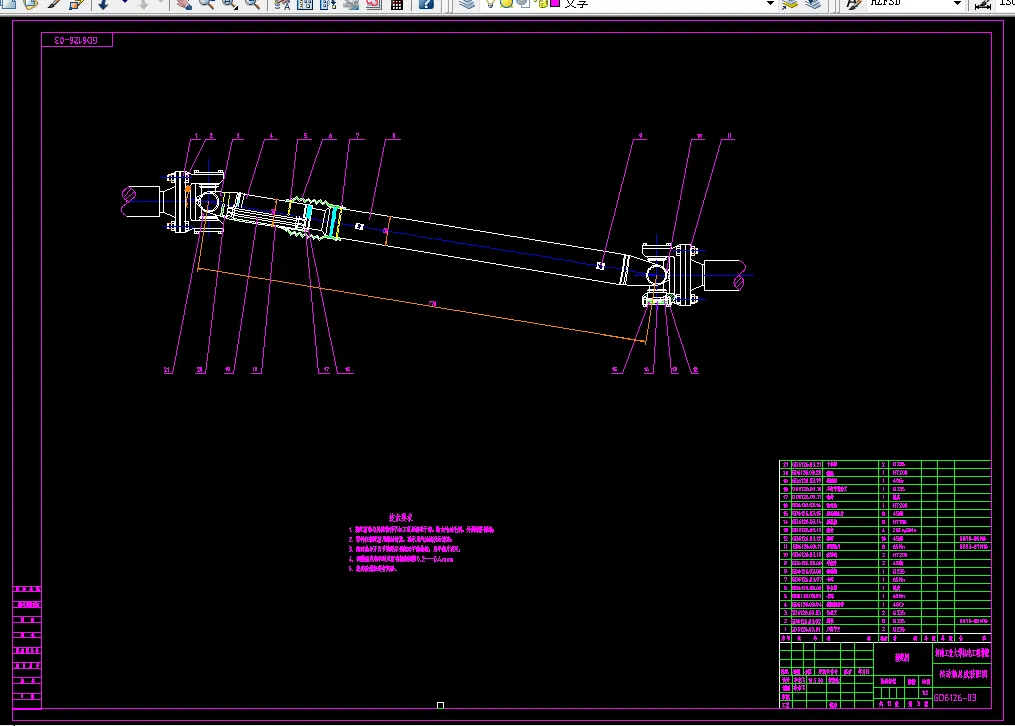Activate Zoom Realtime magnifier tool
This screenshot has height=726, width=1015.
pos(207,4)
